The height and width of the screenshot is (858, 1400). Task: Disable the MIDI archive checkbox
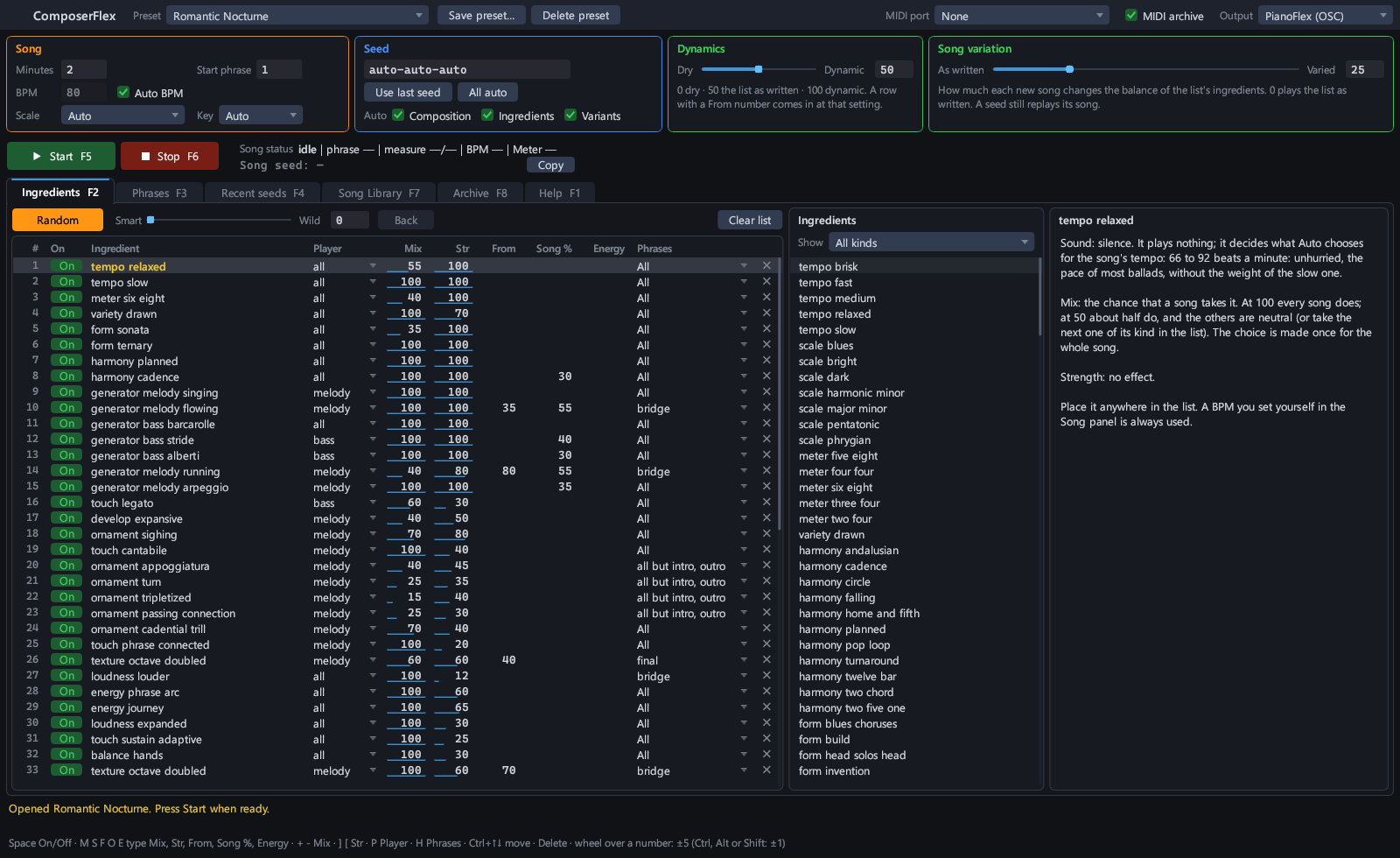pyautogui.click(x=1131, y=16)
